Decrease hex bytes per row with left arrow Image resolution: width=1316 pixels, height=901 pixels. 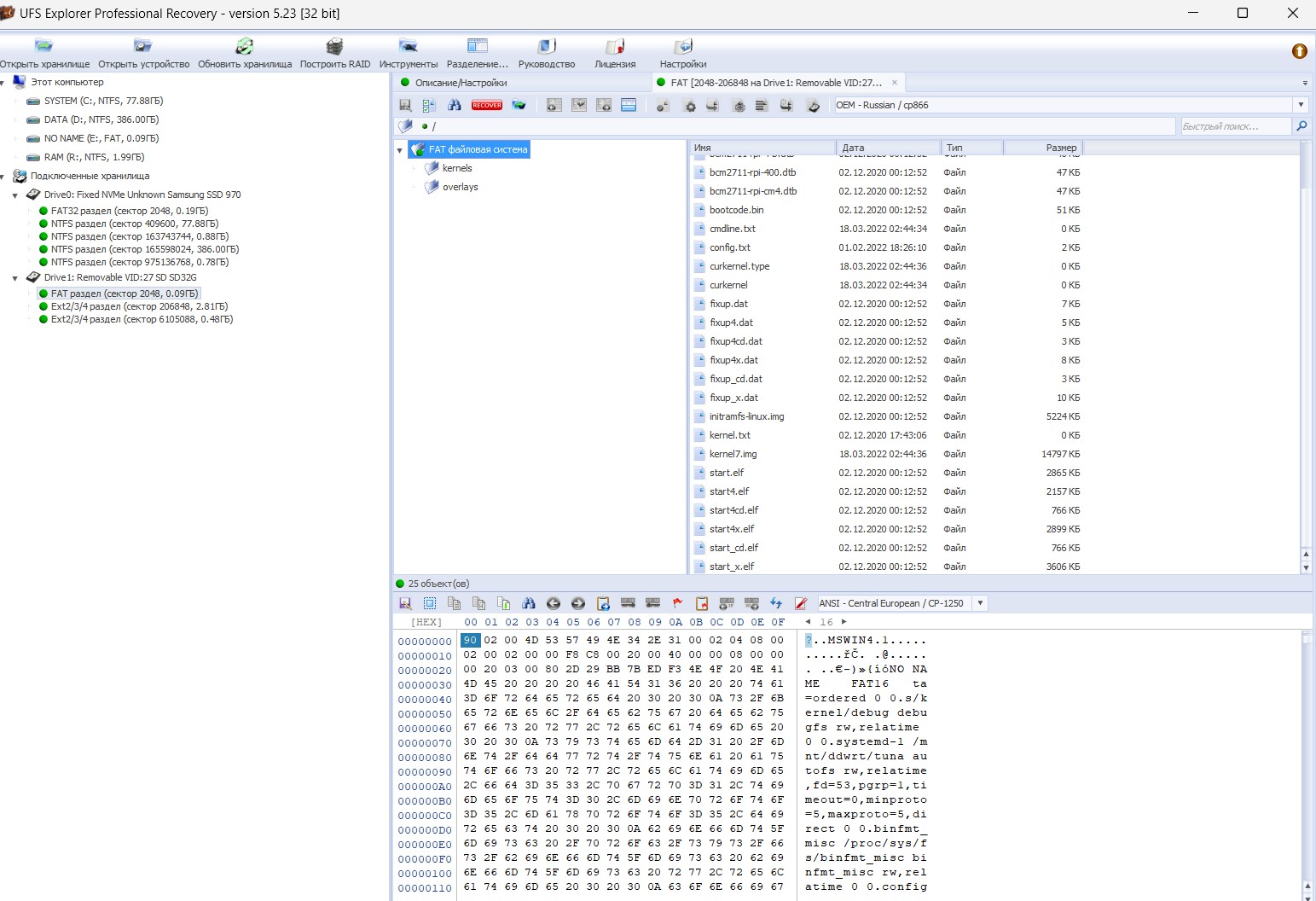point(808,622)
